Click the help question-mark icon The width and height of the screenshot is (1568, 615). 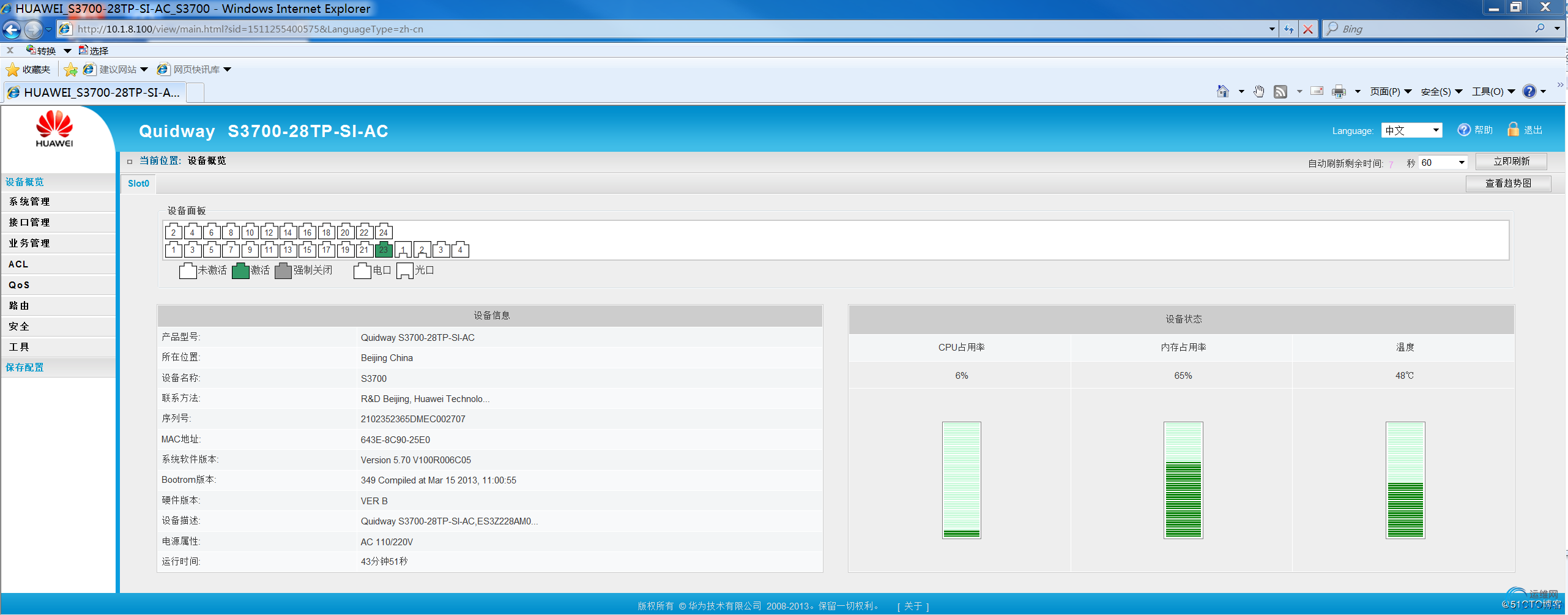pos(1463,130)
